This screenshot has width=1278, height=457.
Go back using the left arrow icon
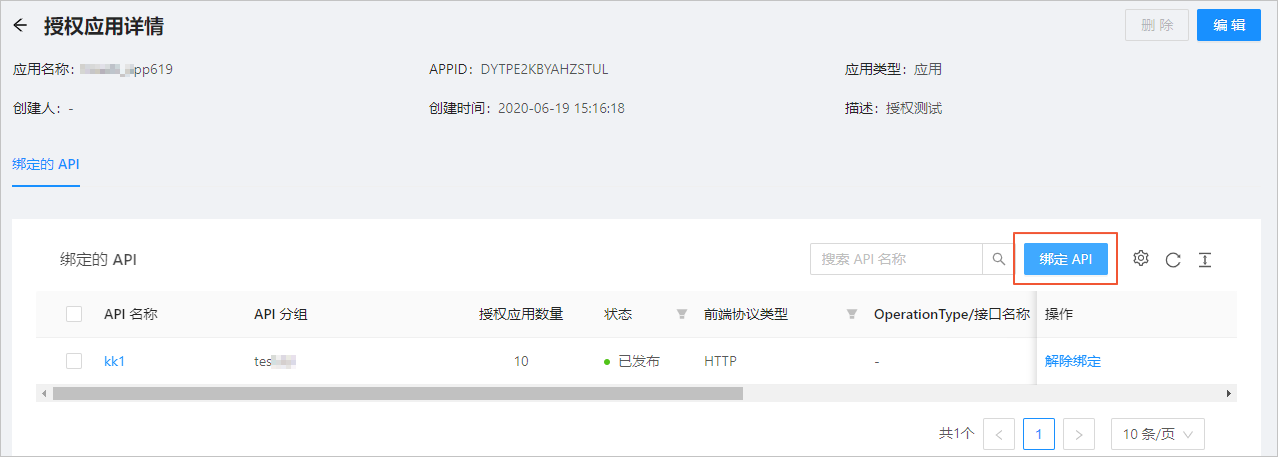tap(20, 26)
